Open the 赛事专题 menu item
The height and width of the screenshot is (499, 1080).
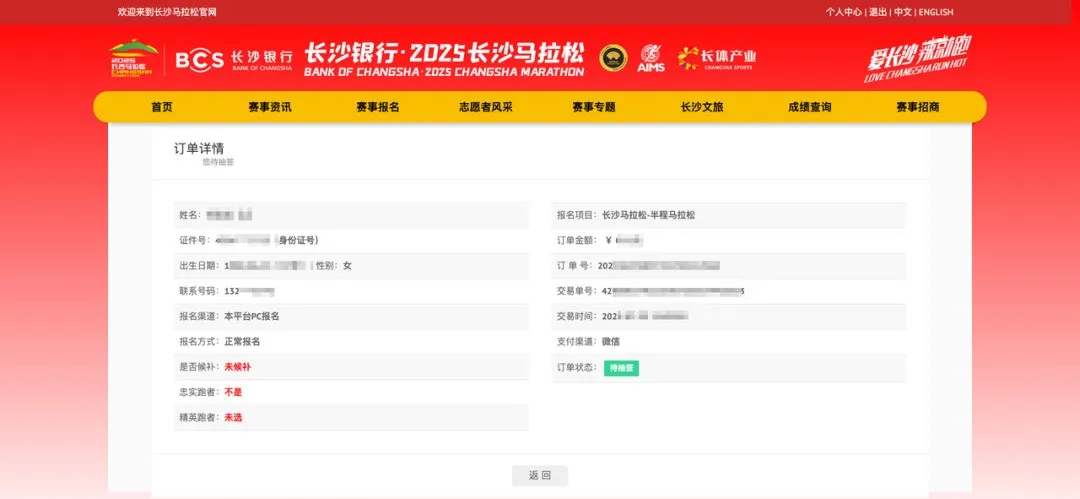pos(594,108)
